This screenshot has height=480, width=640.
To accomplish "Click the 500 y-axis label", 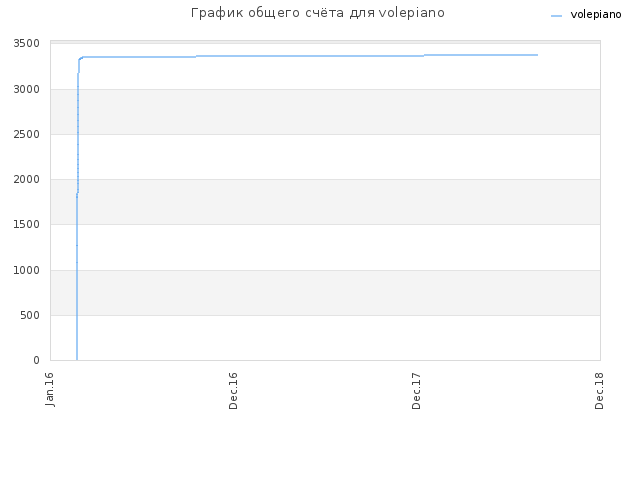I will coord(30,315).
